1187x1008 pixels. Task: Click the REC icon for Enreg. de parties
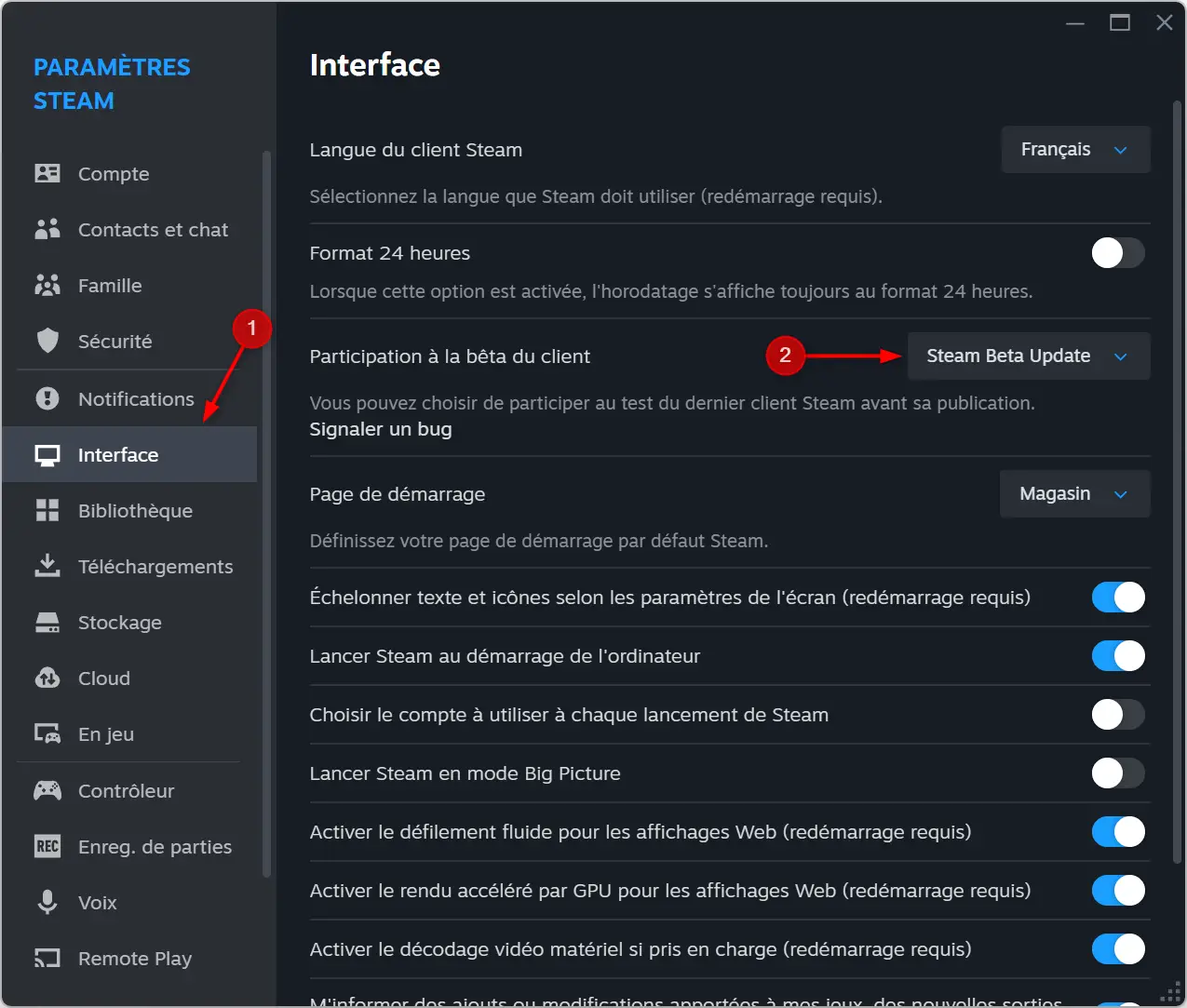click(x=47, y=846)
